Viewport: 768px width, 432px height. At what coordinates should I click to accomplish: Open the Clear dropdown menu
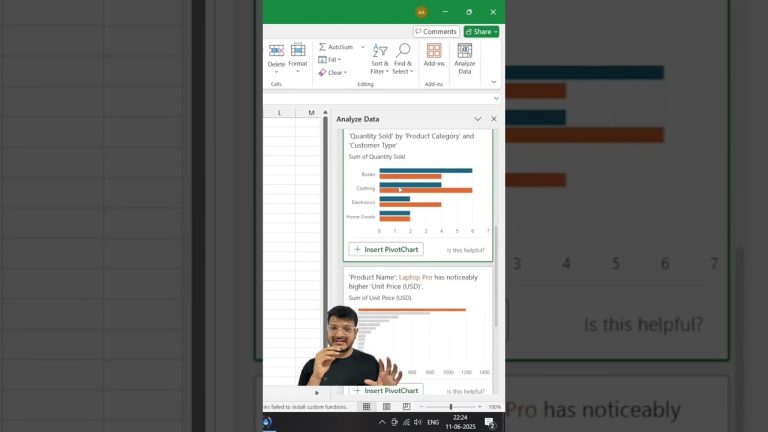pos(333,72)
